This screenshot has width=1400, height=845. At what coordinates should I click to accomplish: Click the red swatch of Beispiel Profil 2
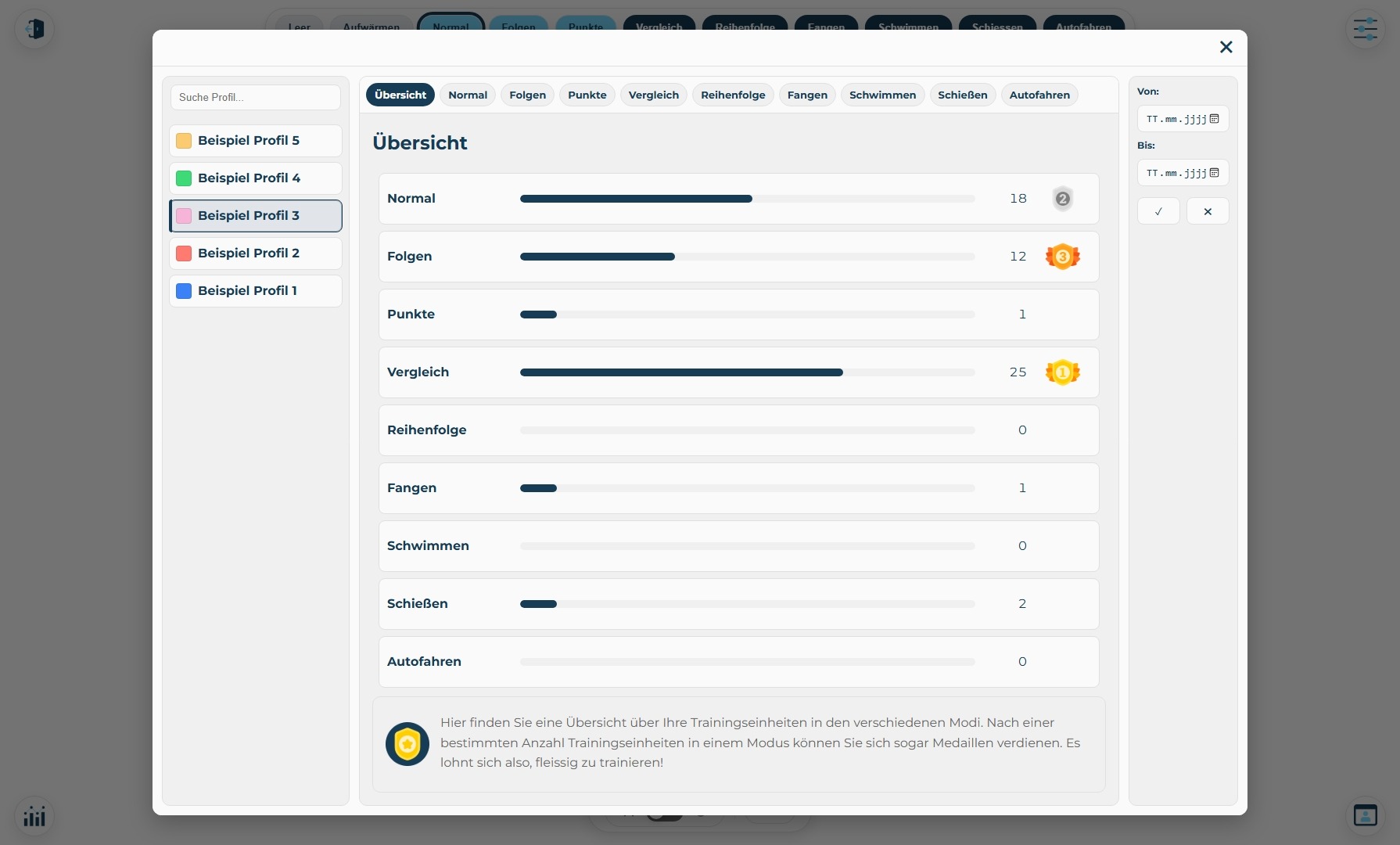pyautogui.click(x=184, y=253)
